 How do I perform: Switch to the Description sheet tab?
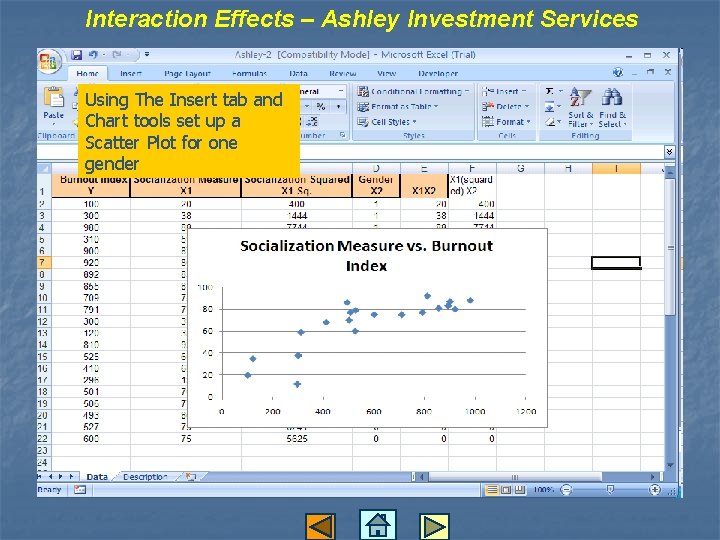coord(145,477)
